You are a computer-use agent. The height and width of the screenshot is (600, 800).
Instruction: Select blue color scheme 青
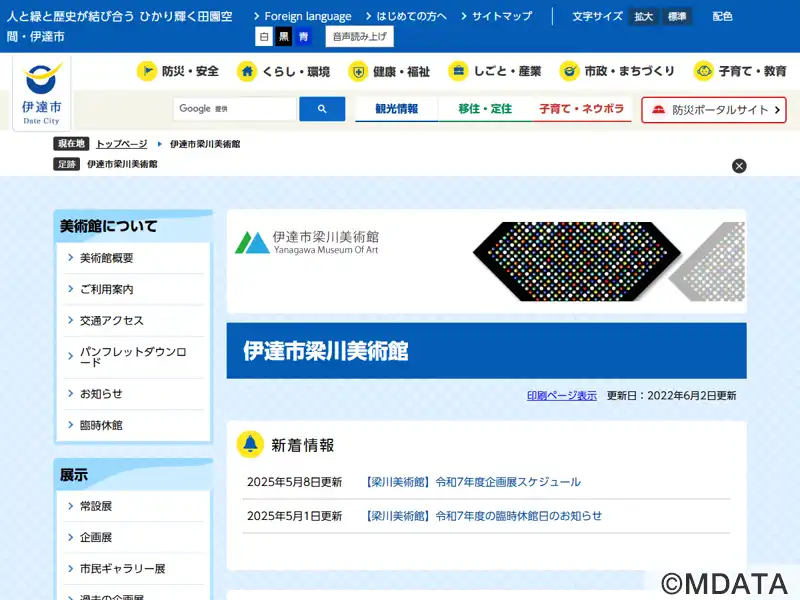[x=304, y=37]
